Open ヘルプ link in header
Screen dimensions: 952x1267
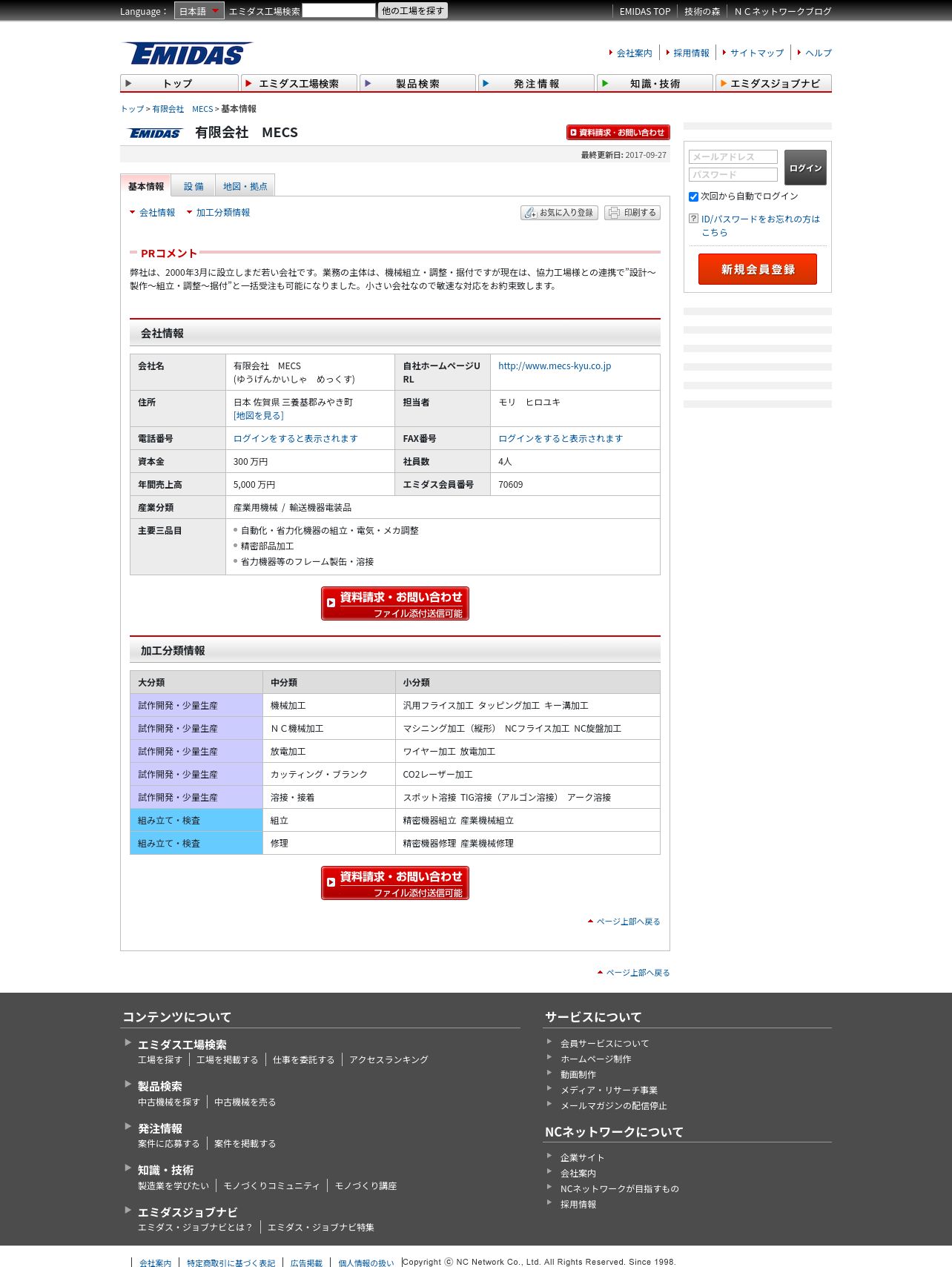819,53
